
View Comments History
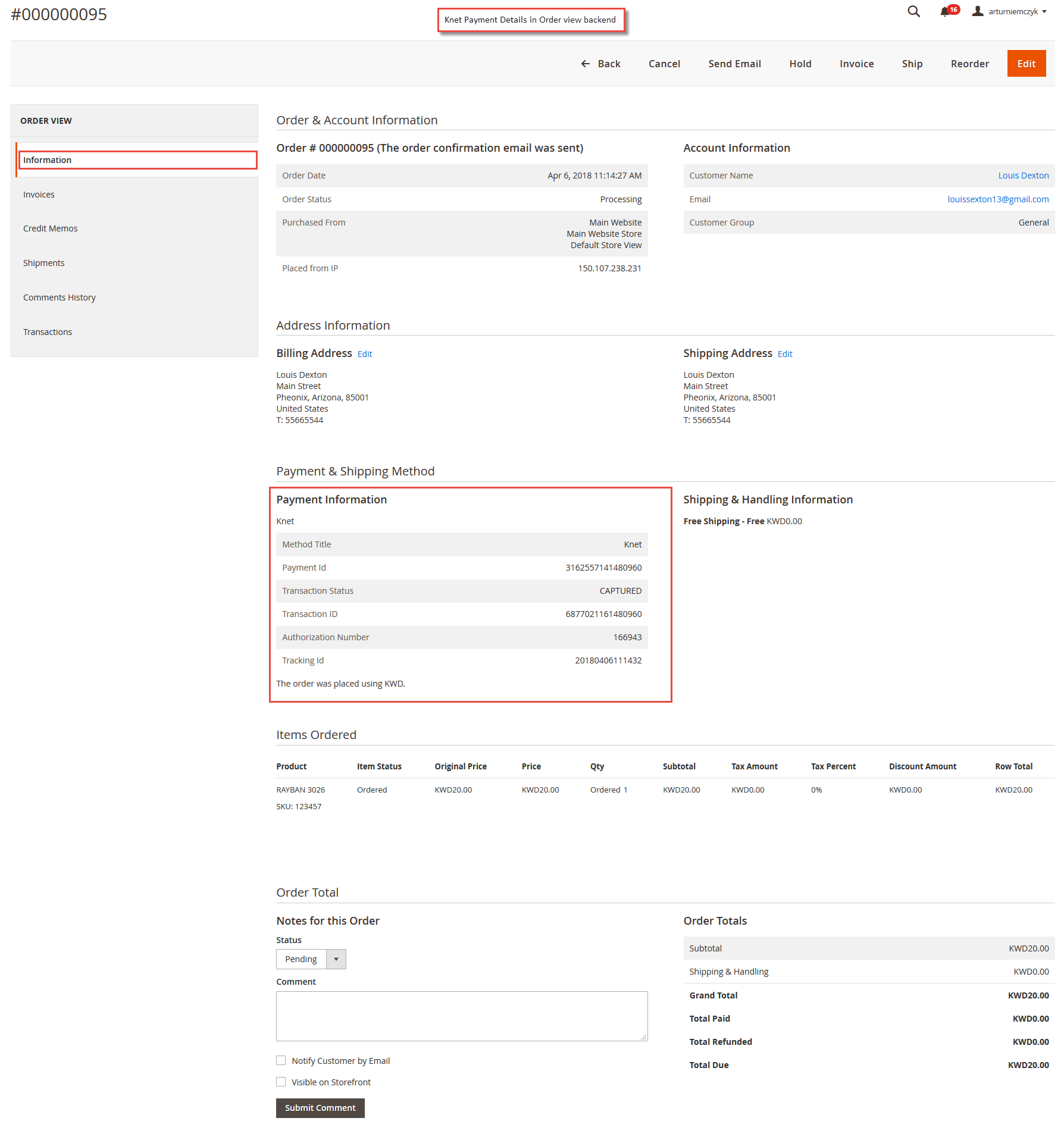tap(60, 297)
